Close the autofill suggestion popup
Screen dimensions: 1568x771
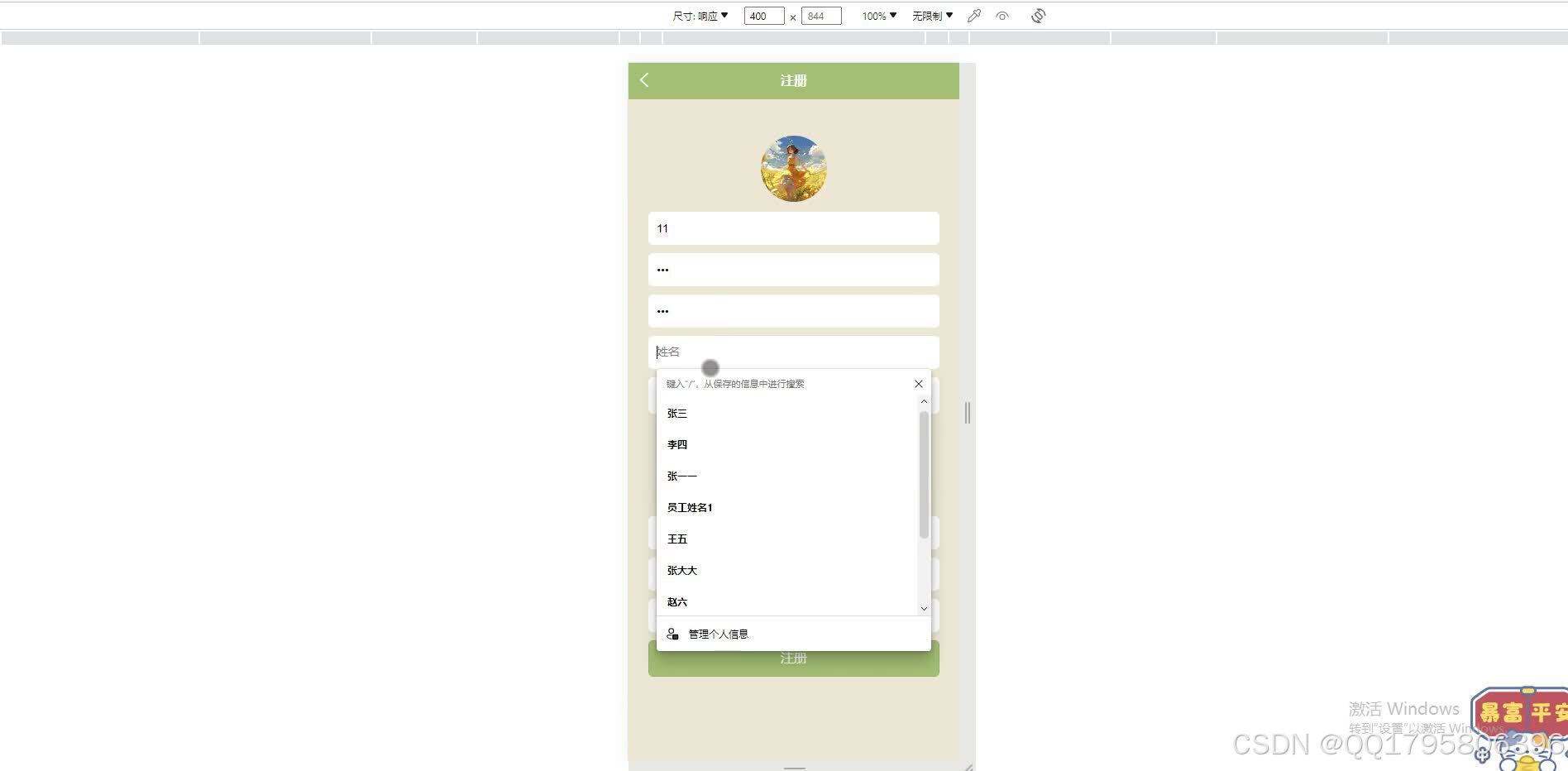point(918,383)
